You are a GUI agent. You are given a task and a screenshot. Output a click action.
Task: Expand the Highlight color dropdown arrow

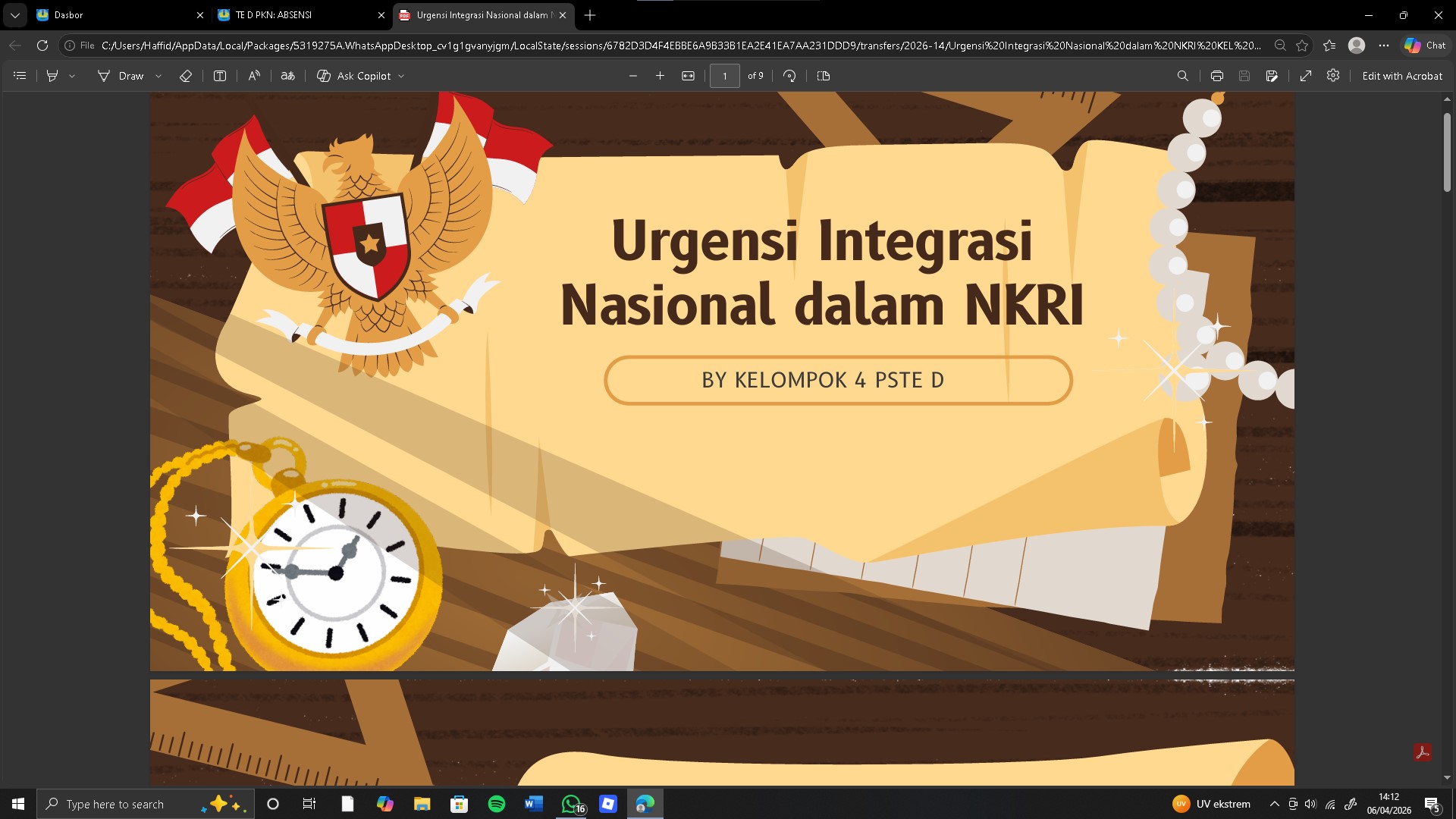[72, 76]
